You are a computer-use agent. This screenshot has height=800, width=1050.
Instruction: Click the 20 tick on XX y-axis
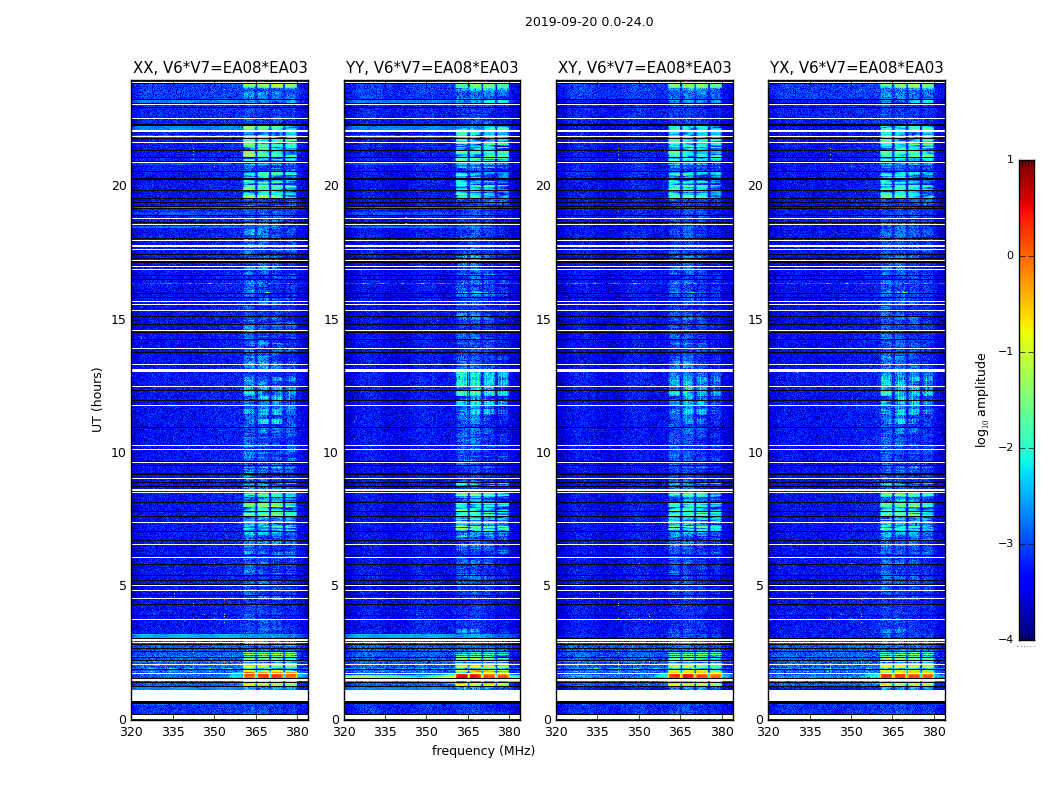pyautogui.click(x=119, y=186)
